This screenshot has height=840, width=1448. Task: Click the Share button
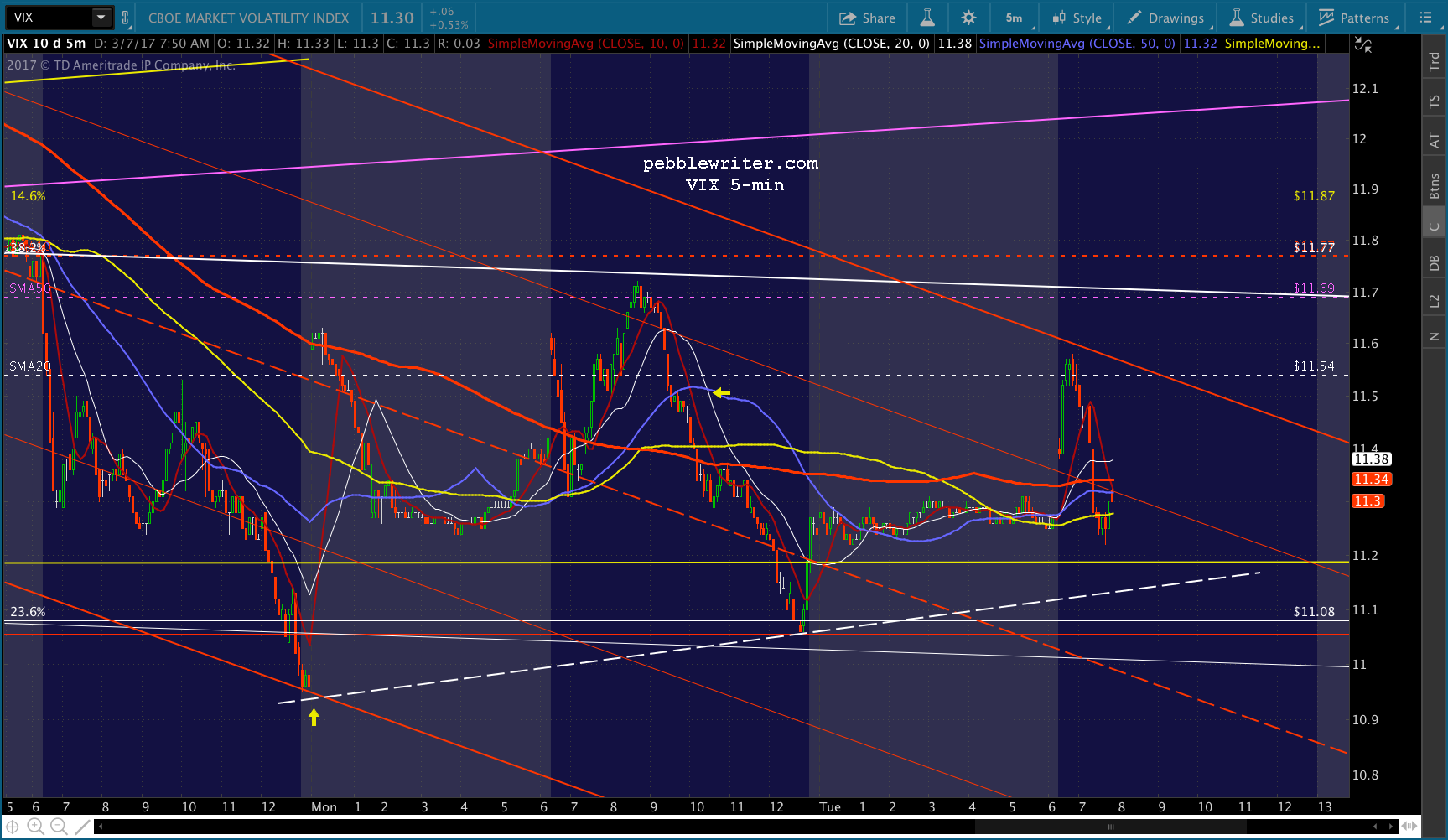867,18
